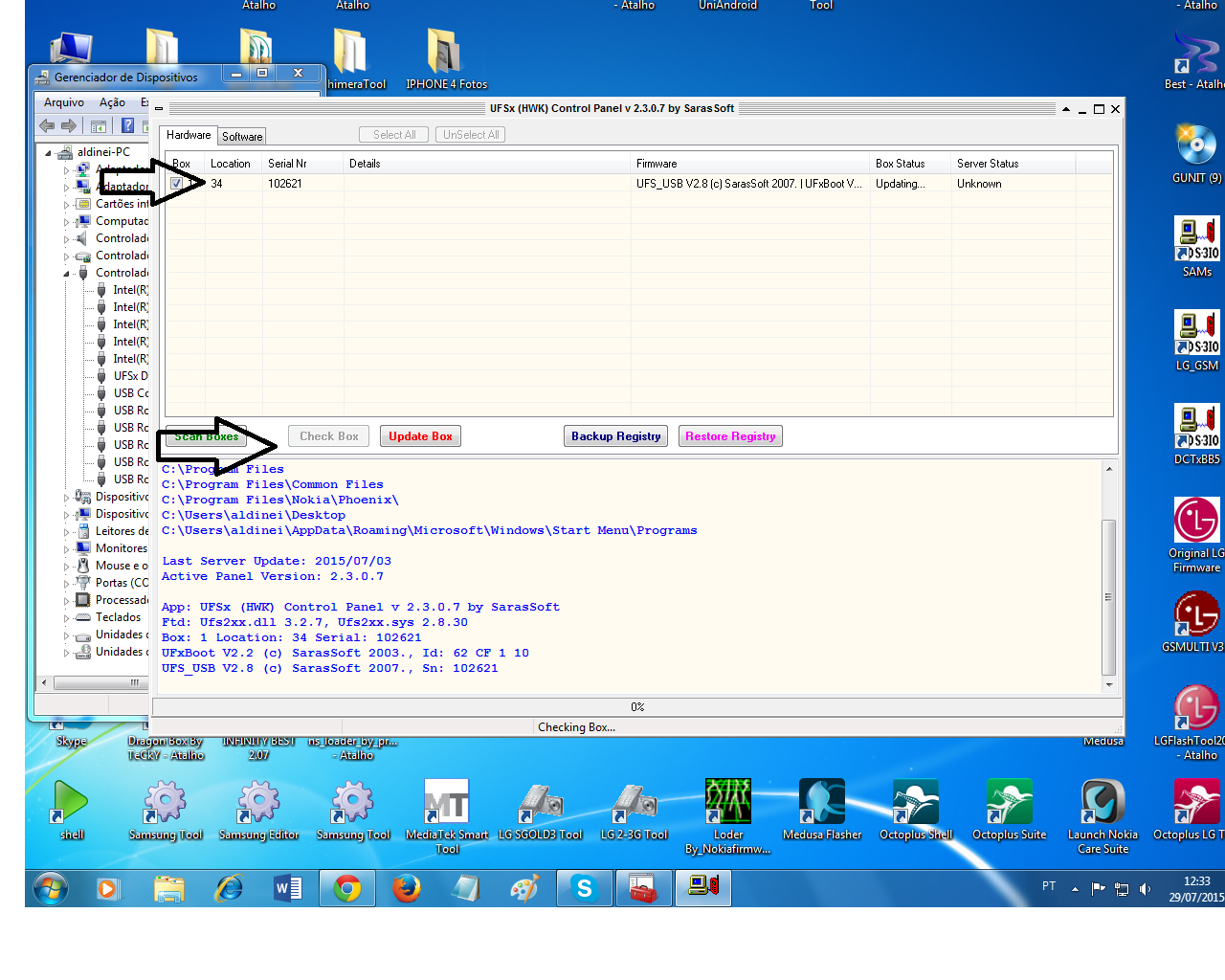Open the Ação menu
This screenshot has height=980, width=1225.
112,102
